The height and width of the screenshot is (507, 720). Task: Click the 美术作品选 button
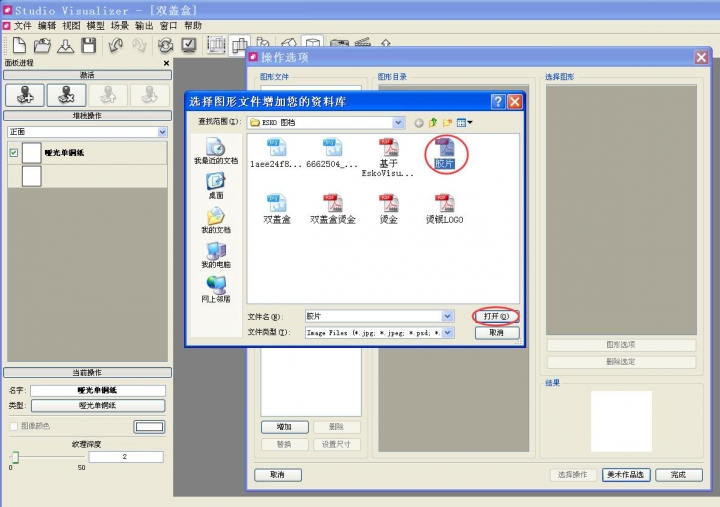point(627,474)
